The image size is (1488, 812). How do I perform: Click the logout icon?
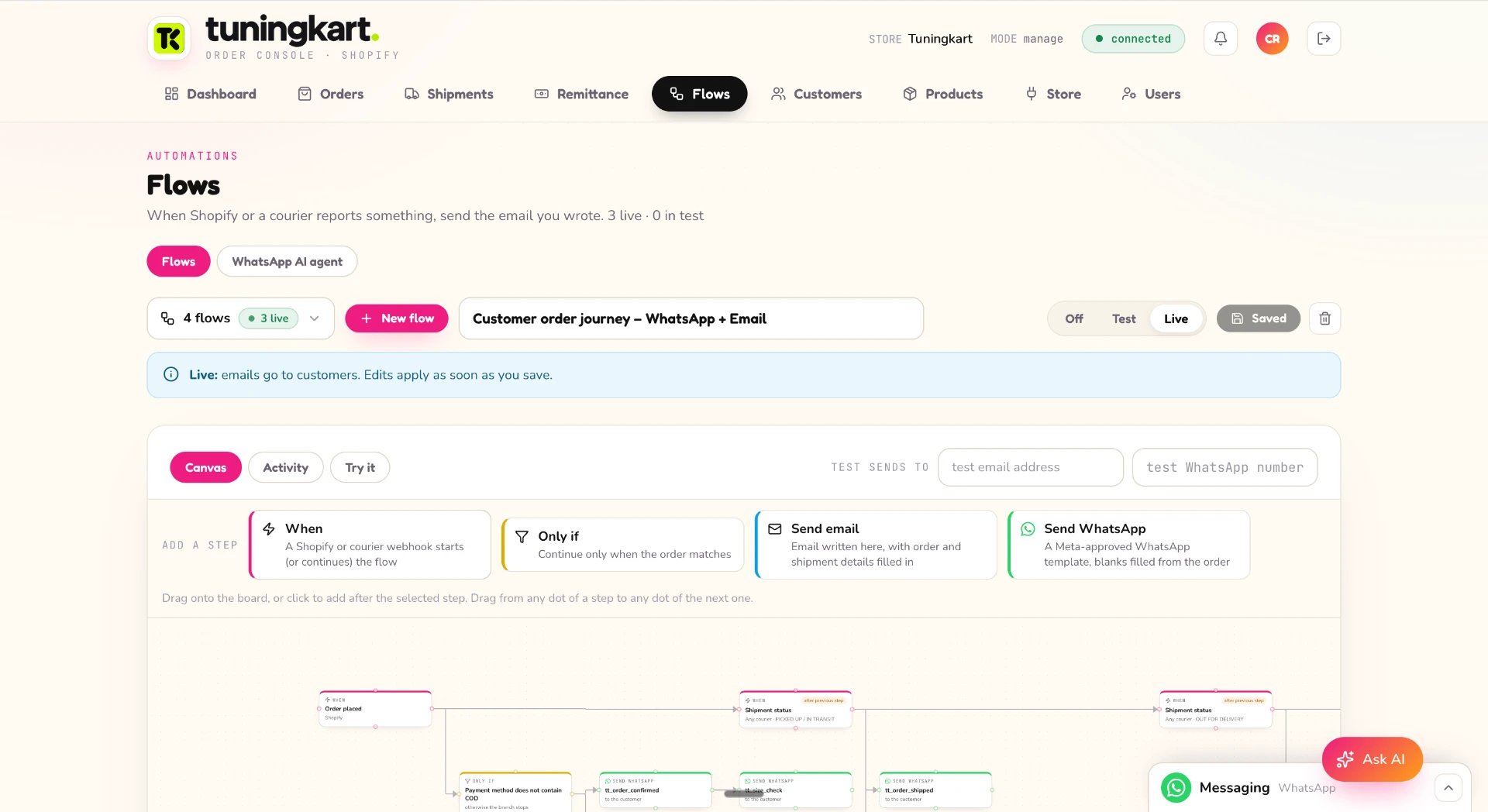(x=1324, y=38)
